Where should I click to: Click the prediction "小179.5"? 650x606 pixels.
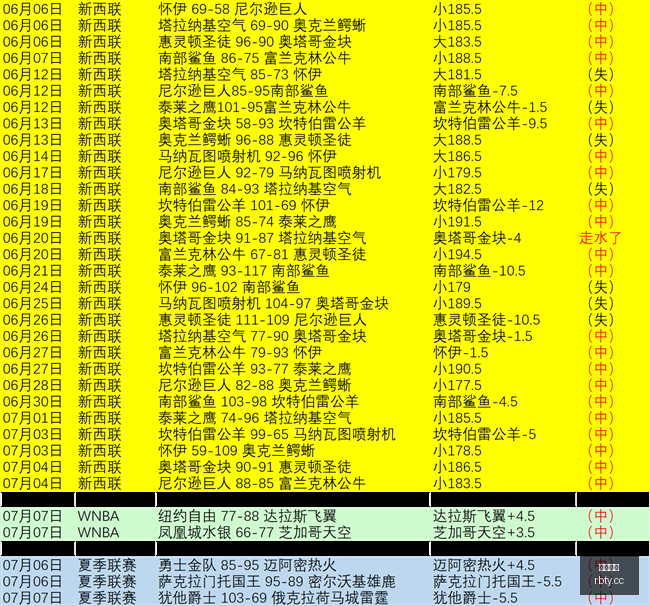pos(457,172)
